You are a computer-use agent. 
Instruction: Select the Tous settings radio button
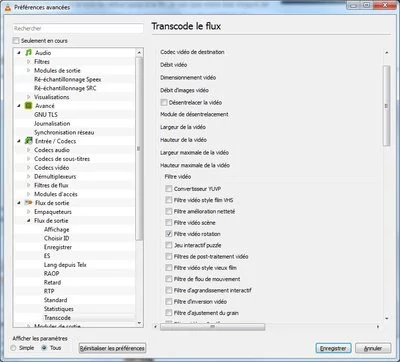point(43,348)
